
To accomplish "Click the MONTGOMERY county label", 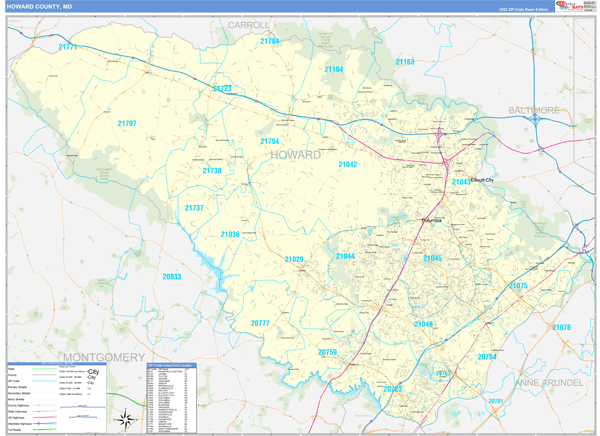I will pos(104,357).
